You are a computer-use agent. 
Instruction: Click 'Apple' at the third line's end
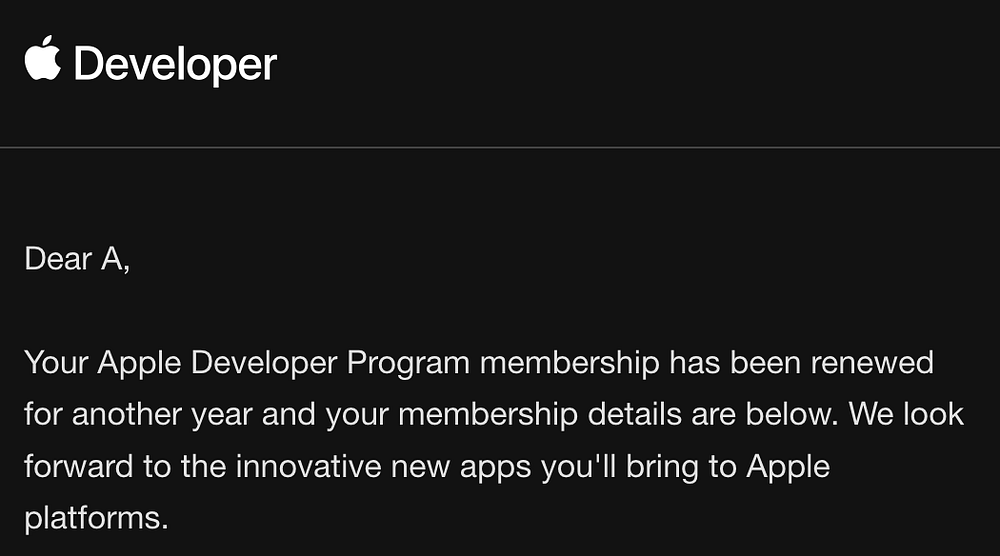click(788, 467)
